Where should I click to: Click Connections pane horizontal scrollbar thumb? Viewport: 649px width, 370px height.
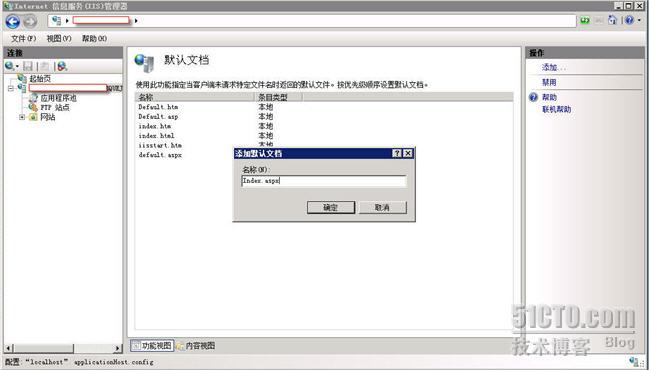pyautogui.click(x=43, y=348)
